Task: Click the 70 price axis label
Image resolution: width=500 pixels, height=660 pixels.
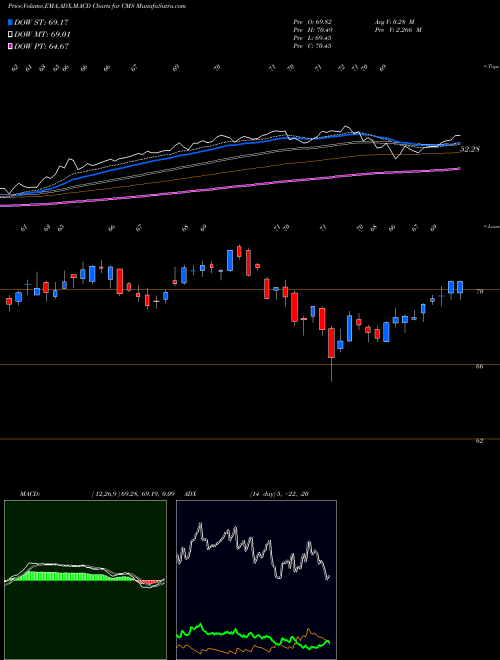Action: click(479, 291)
